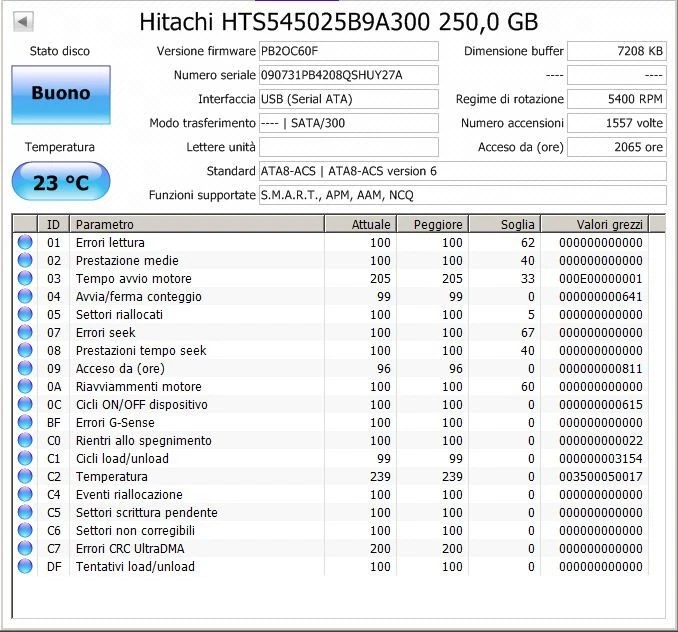Click status orb for Errori CRC UltraDMA
The height and width of the screenshot is (632, 678).
click(x=25, y=548)
